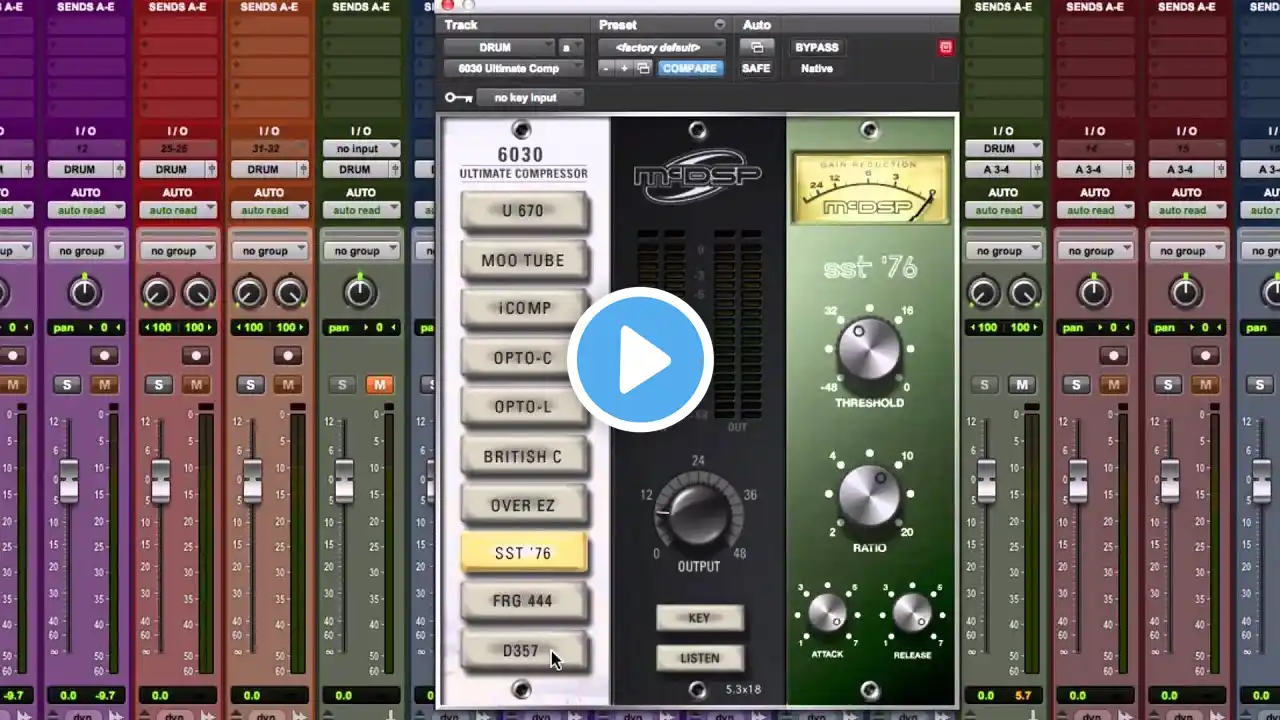Click the red plug-in target button
Screen dimensions: 1280x720
tap(946, 47)
